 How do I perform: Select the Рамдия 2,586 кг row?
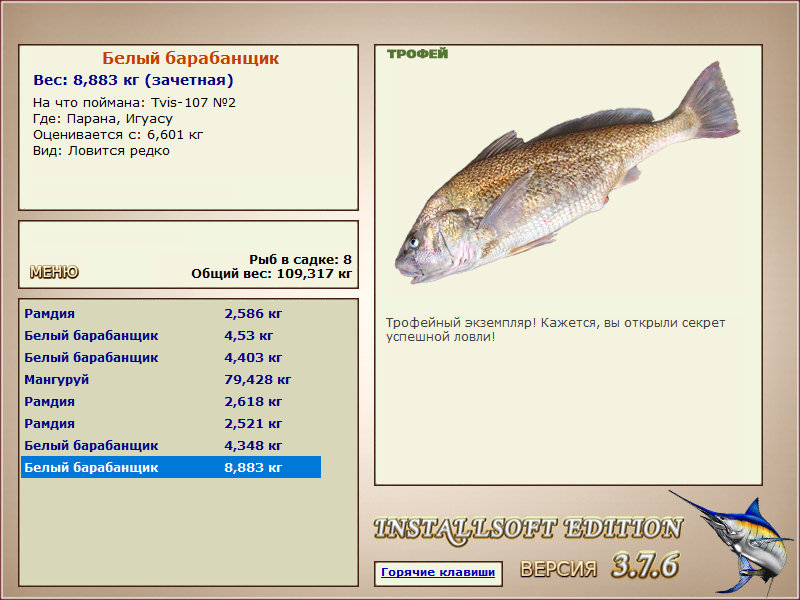click(x=171, y=313)
